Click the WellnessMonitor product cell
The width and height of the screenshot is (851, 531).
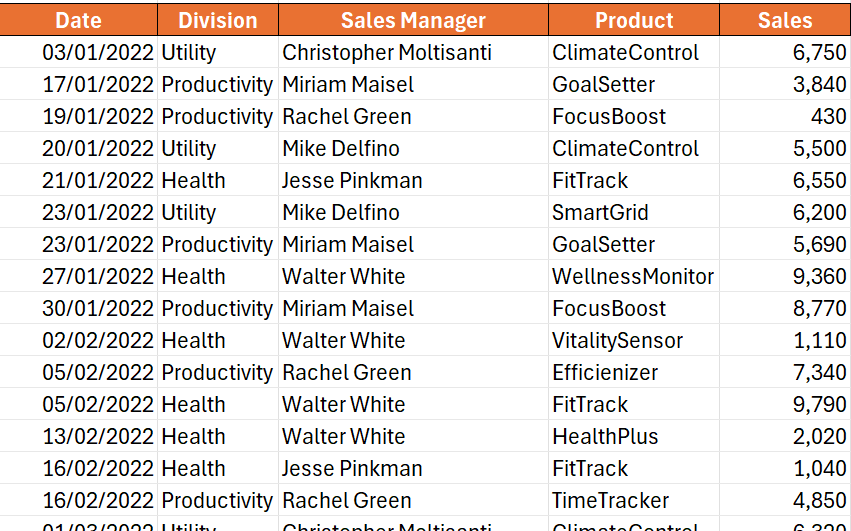(x=633, y=277)
